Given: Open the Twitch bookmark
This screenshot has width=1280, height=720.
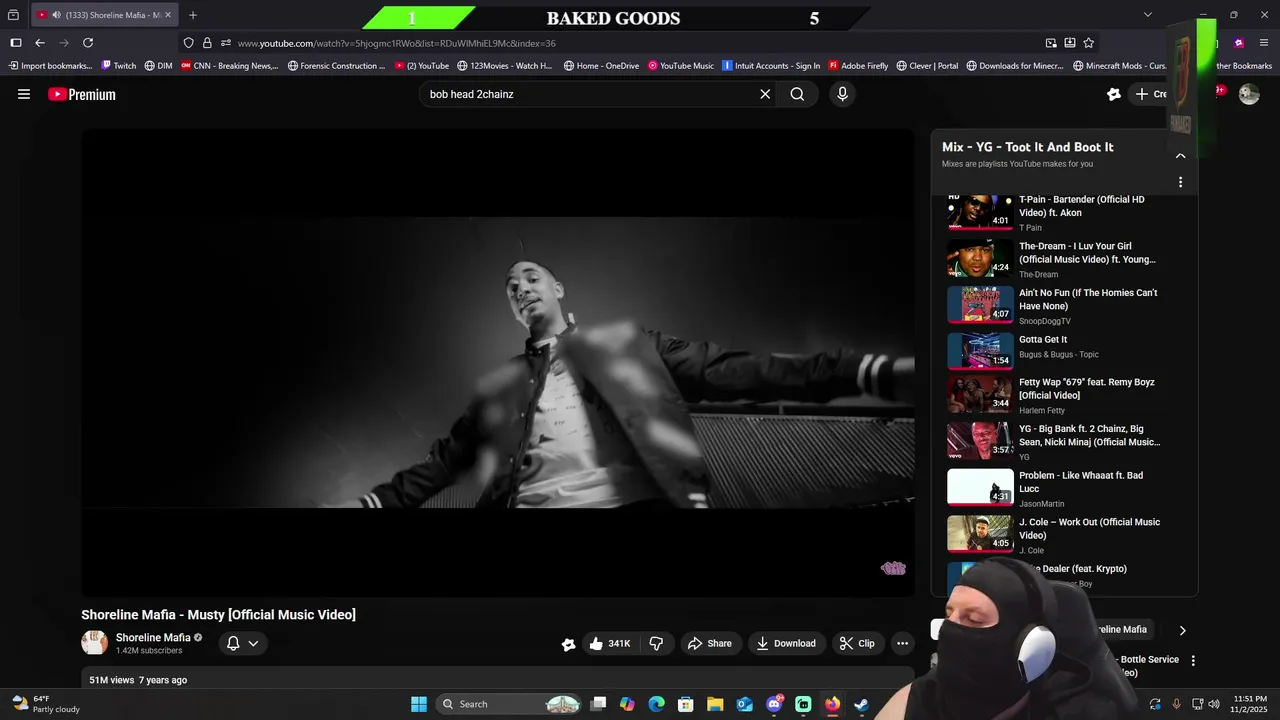Looking at the screenshot, I should pos(118,66).
